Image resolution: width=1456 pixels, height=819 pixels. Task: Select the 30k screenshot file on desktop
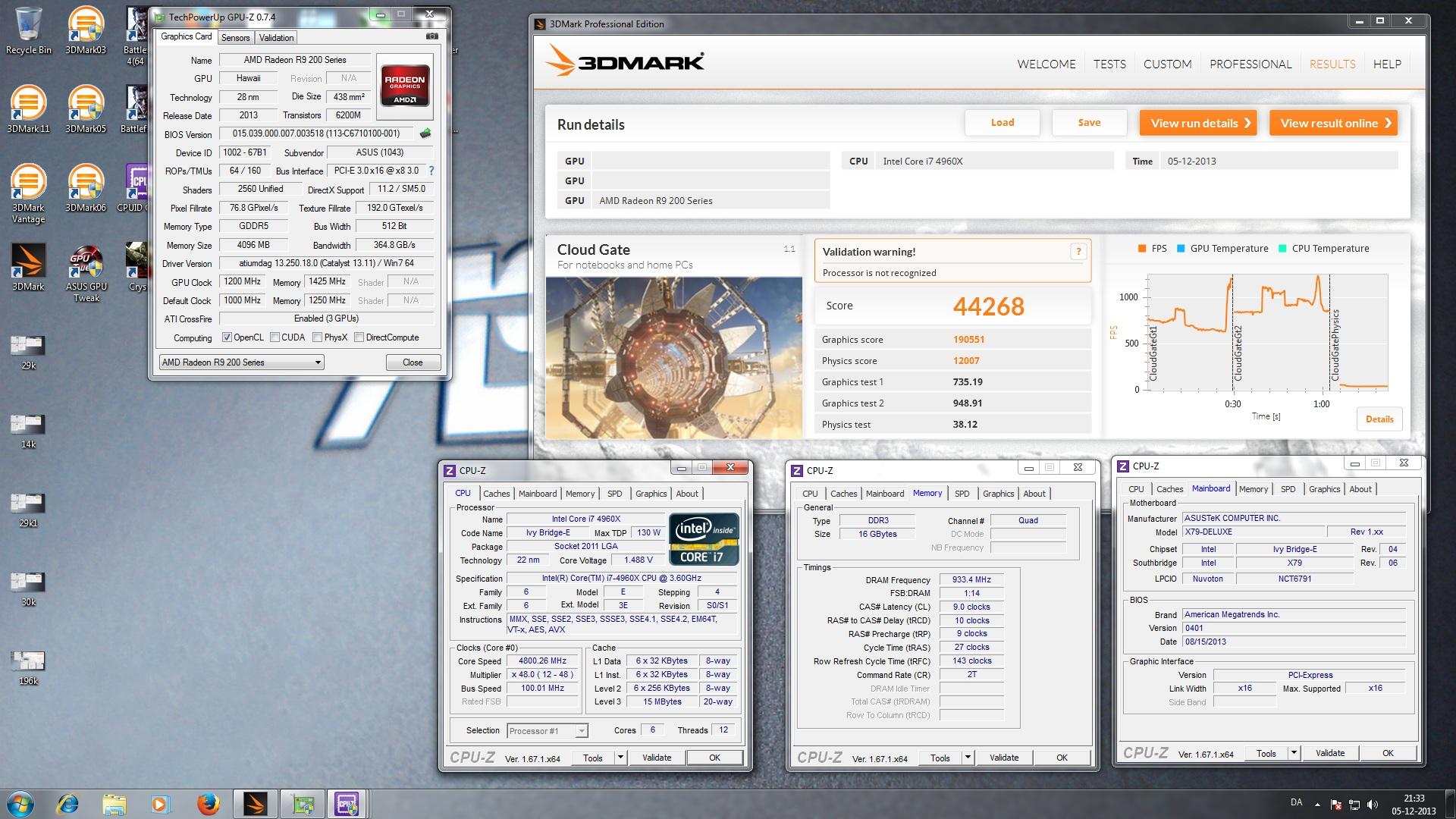click(x=29, y=589)
